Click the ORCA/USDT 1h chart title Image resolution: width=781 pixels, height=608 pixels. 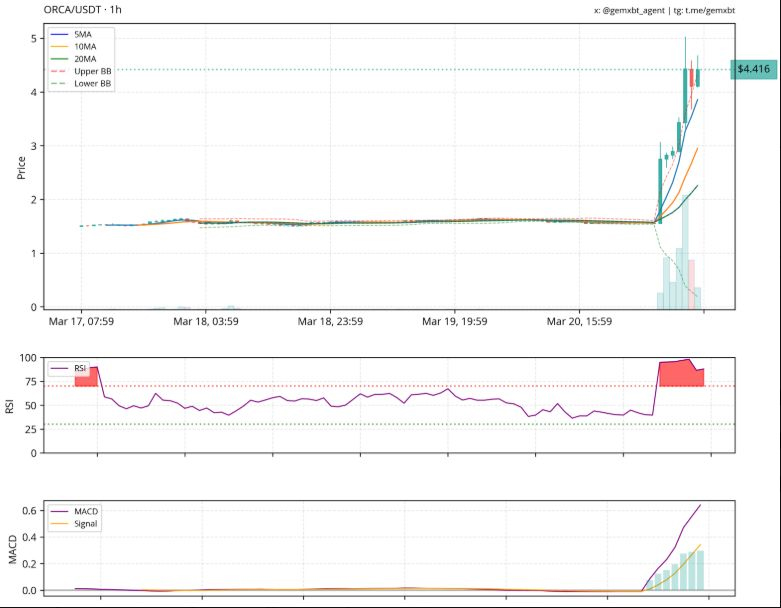click(x=82, y=10)
